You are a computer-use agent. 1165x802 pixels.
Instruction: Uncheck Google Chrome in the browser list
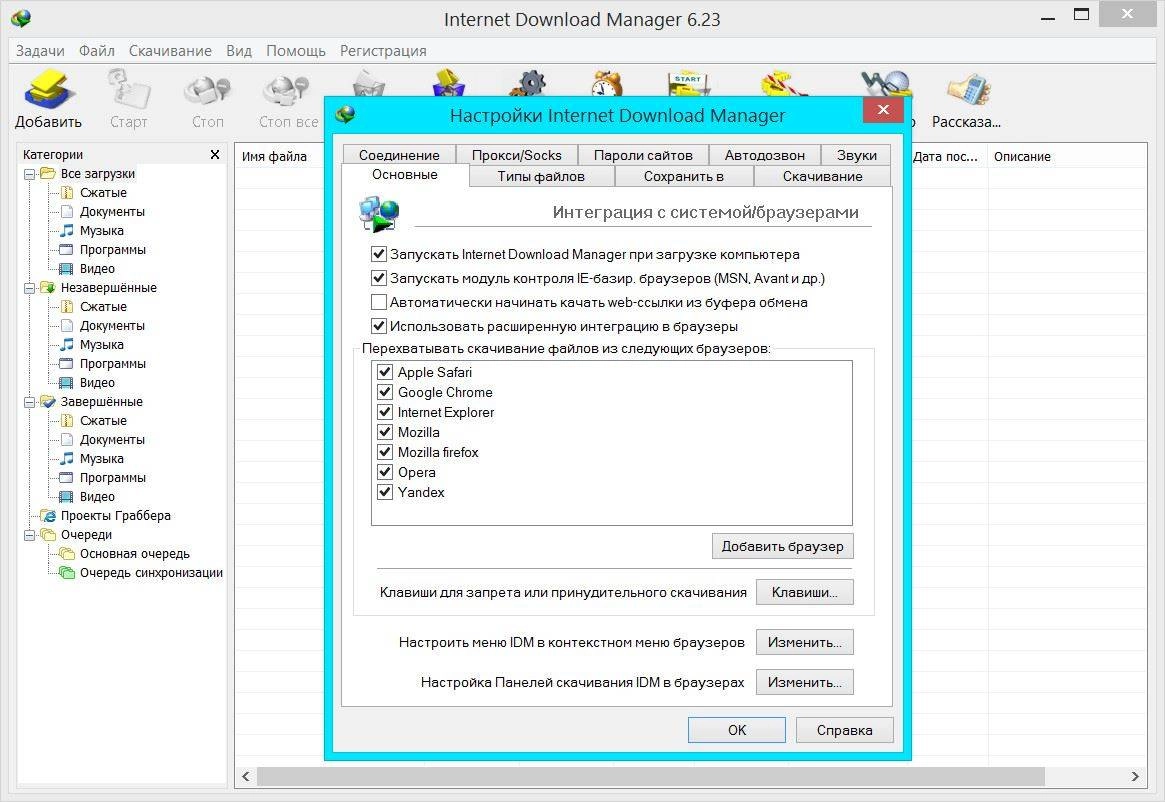coord(385,392)
